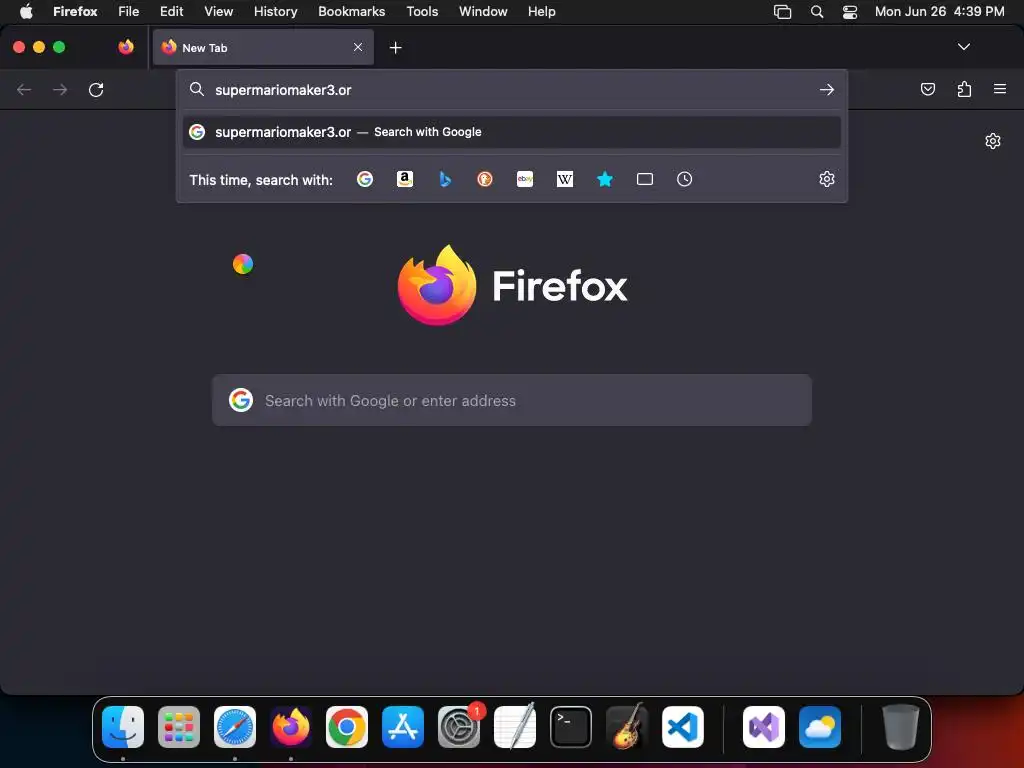The image size is (1024, 768).
Task: Open the File menu
Action: [129, 11]
